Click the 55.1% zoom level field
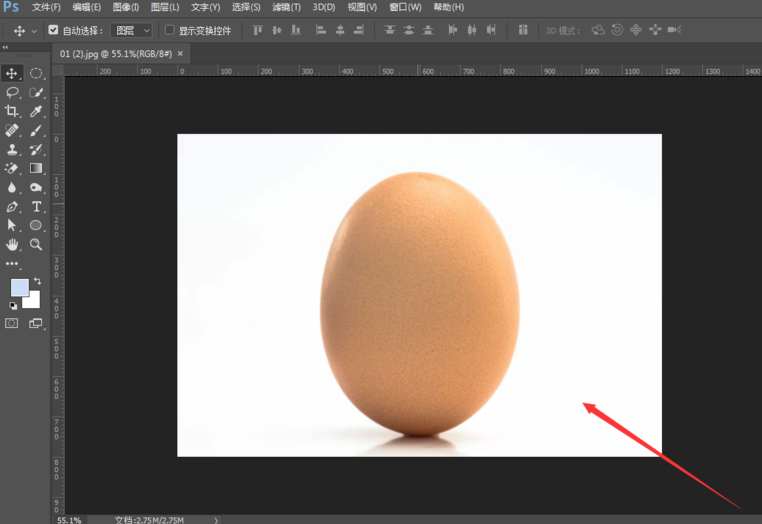 pos(69,520)
